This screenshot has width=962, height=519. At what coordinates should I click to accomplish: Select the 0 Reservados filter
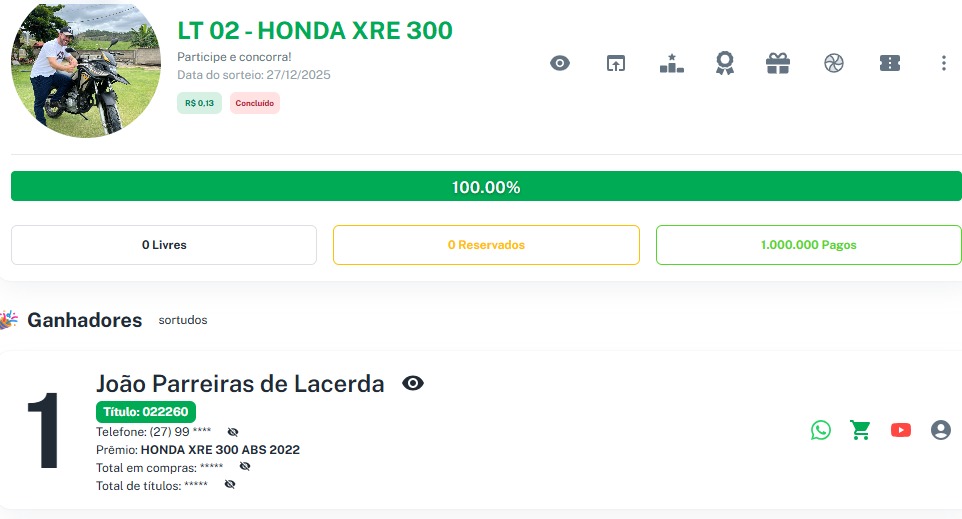[x=486, y=245]
